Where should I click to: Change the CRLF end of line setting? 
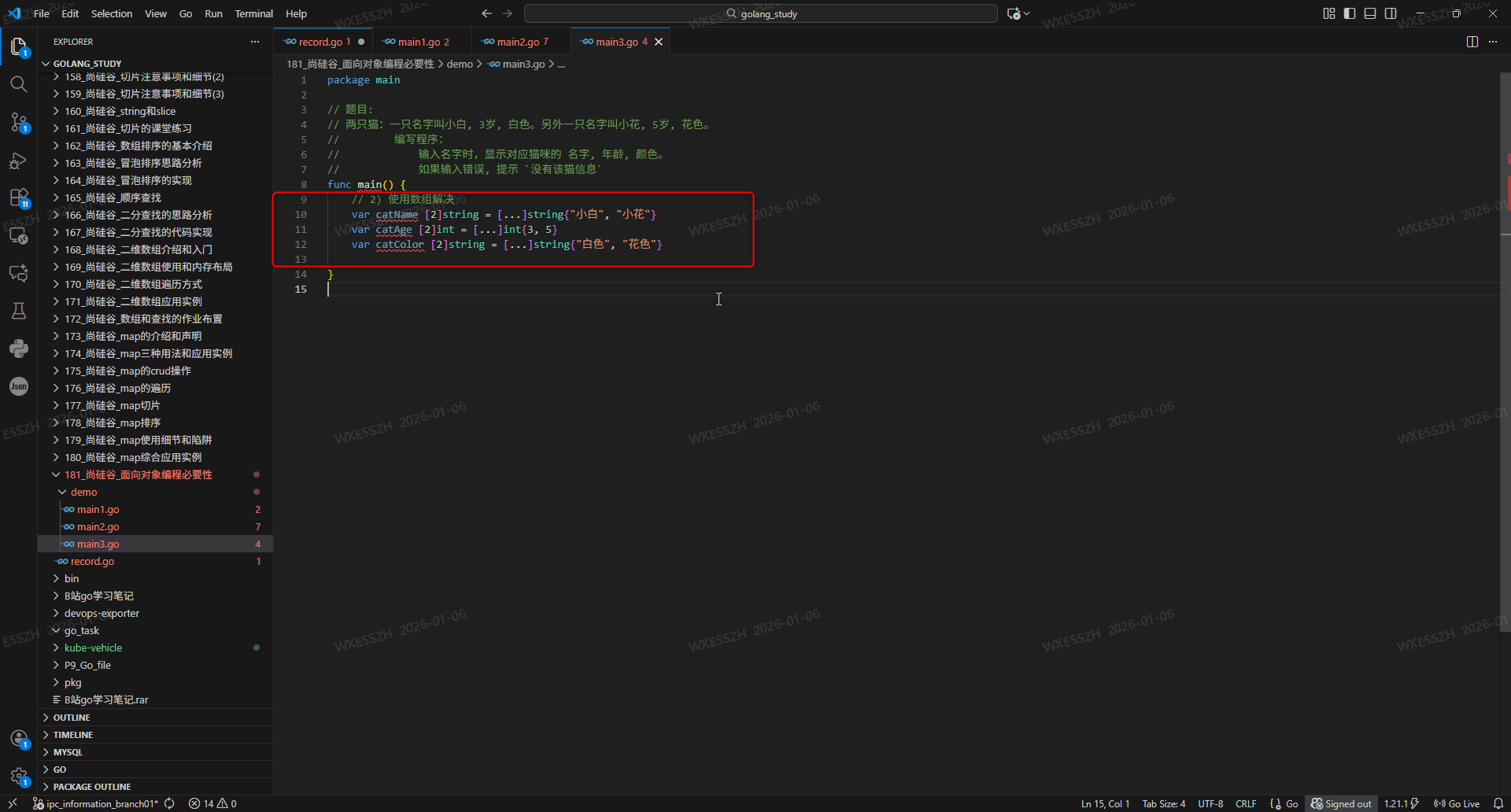[1246, 803]
